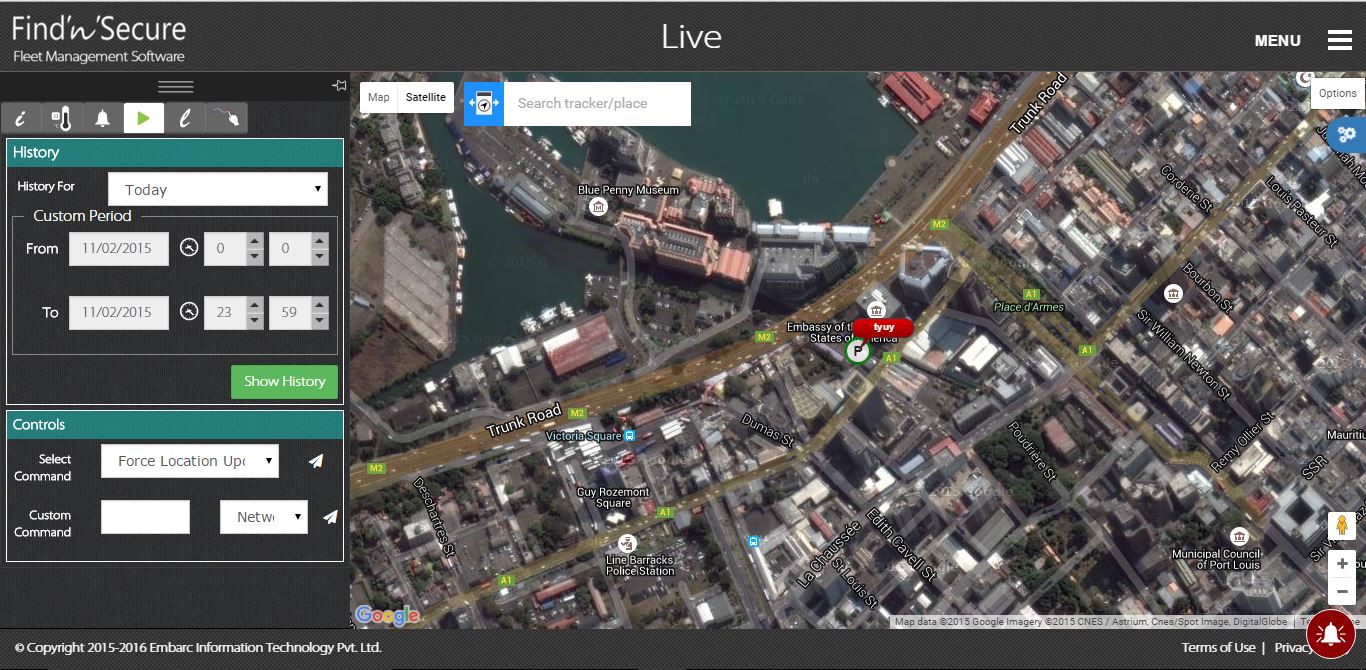Click the Custom Command text field
This screenshot has width=1366, height=670.
pyautogui.click(x=145, y=517)
